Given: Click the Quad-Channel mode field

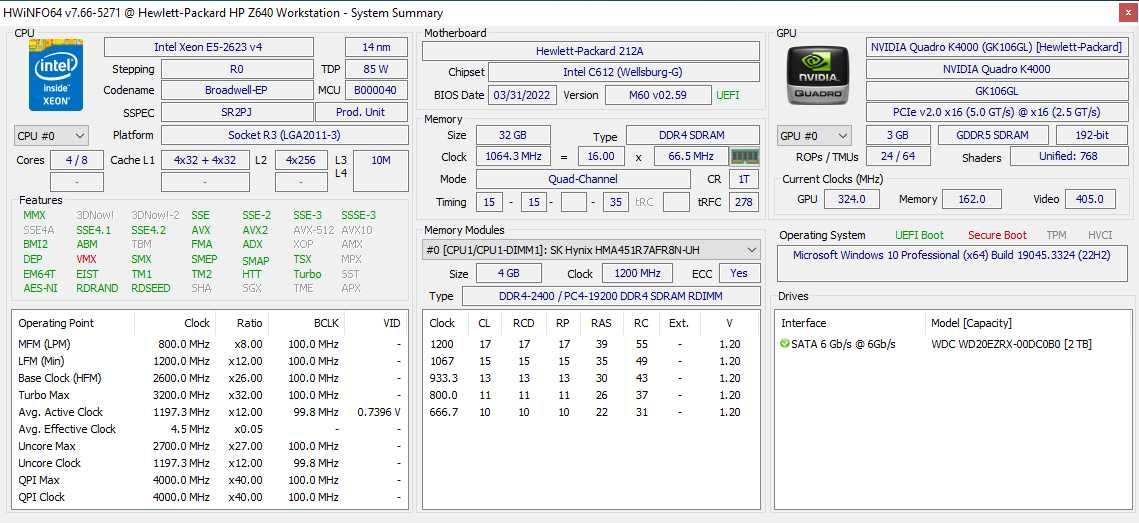Looking at the screenshot, I should click(583, 179).
